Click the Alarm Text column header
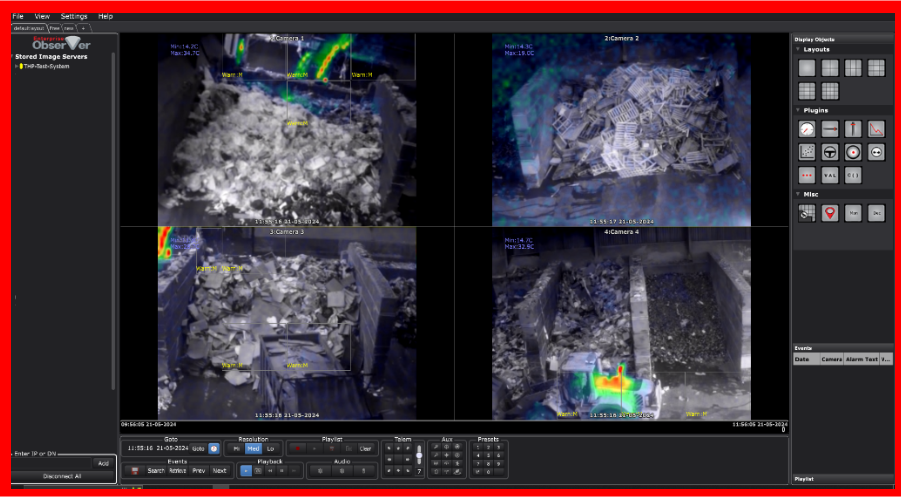Screen dimensions: 901x498 click(x=862, y=359)
